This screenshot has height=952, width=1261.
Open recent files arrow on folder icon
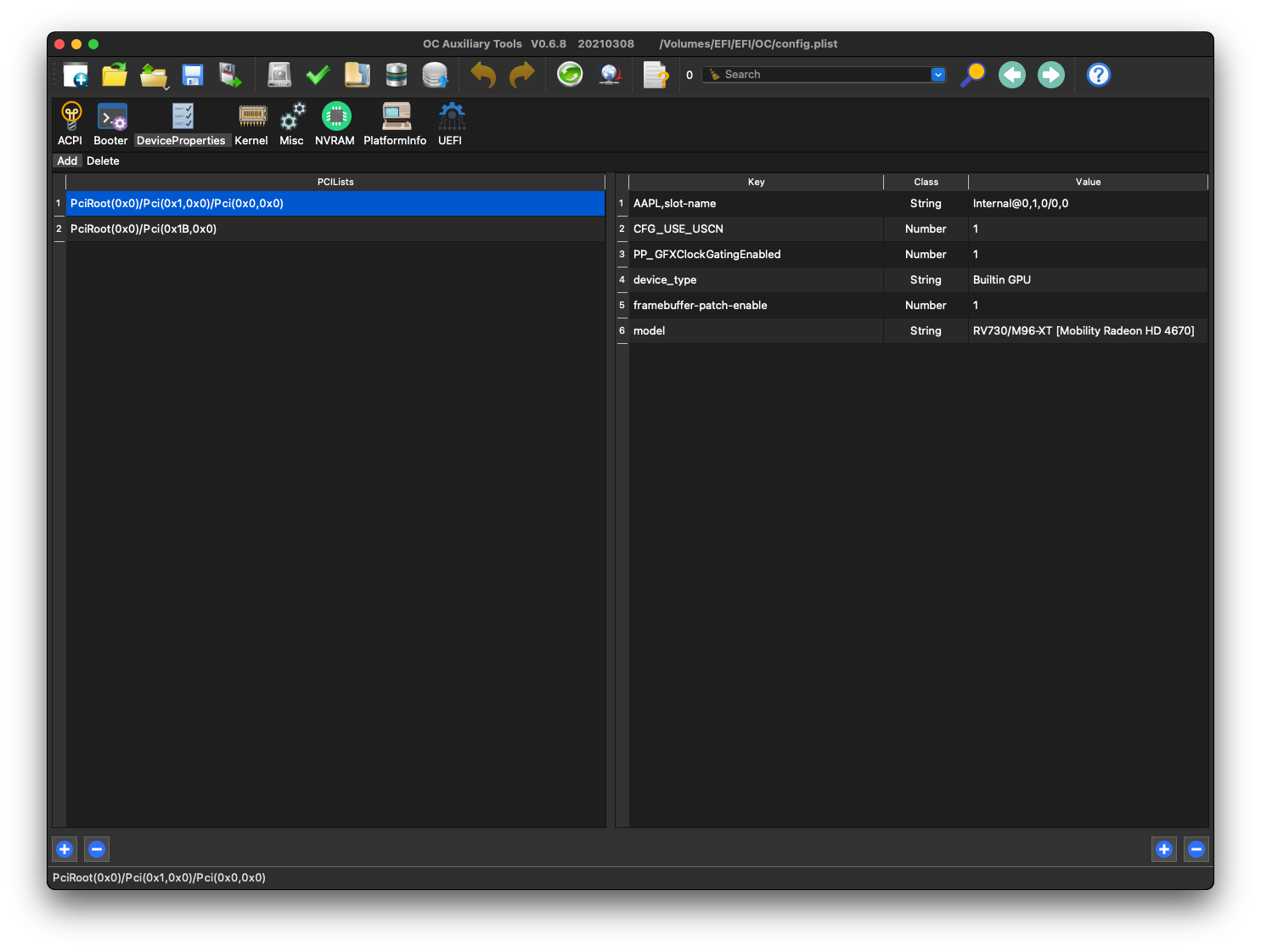pos(165,87)
